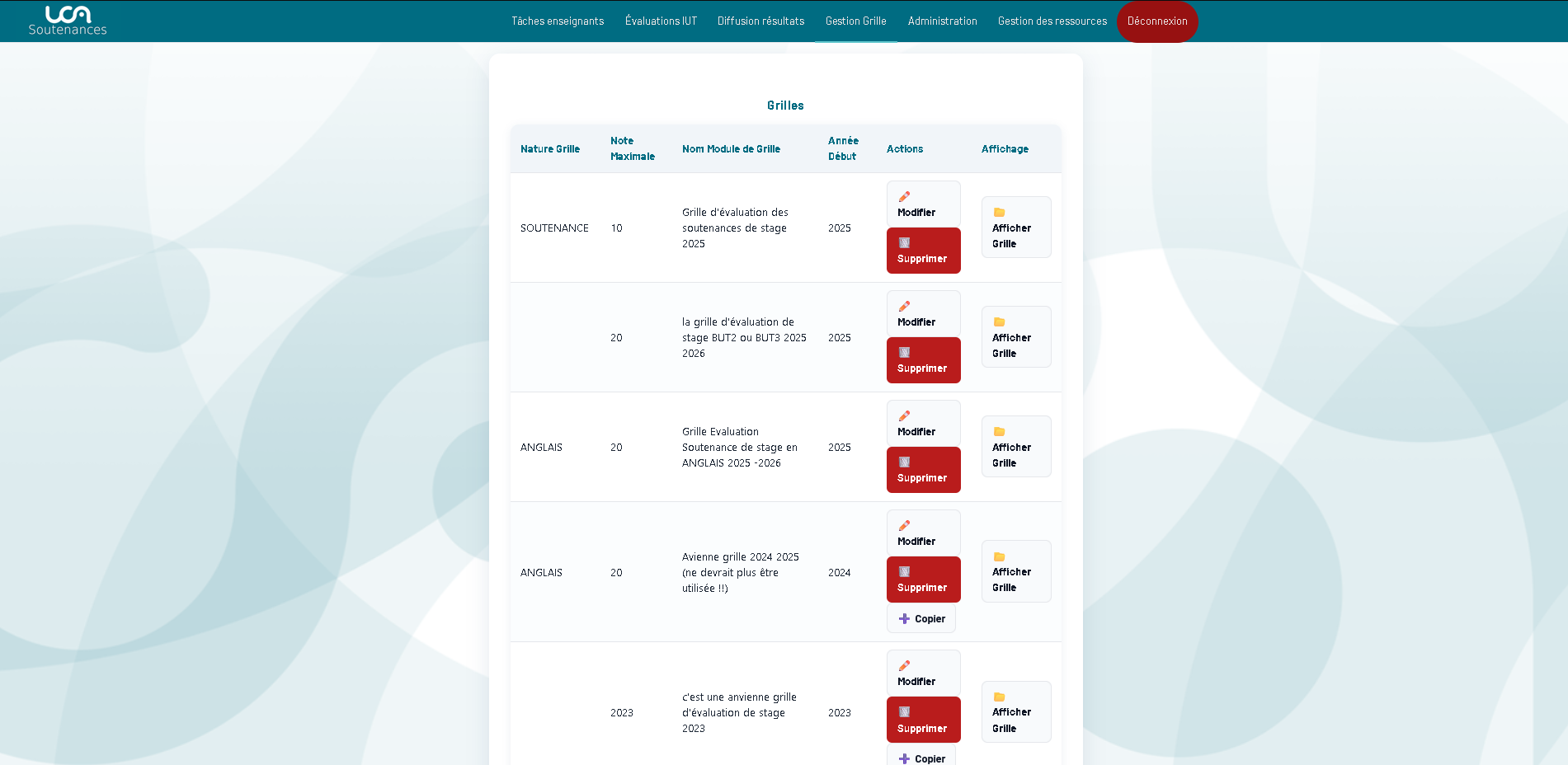
Task: Select the Gestion Grille tab
Action: 855,21
